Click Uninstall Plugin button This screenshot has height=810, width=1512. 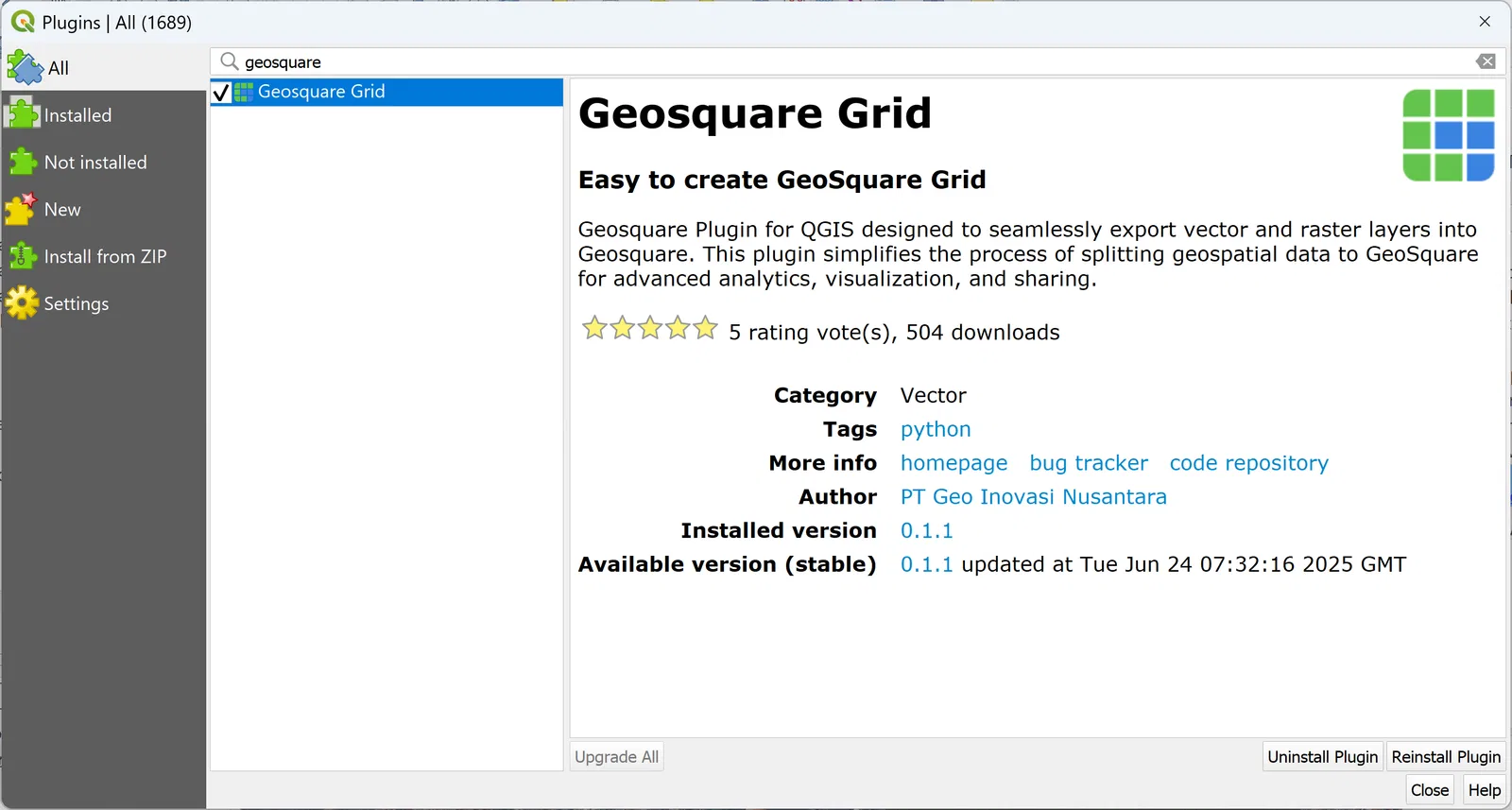pos(1323,757)
